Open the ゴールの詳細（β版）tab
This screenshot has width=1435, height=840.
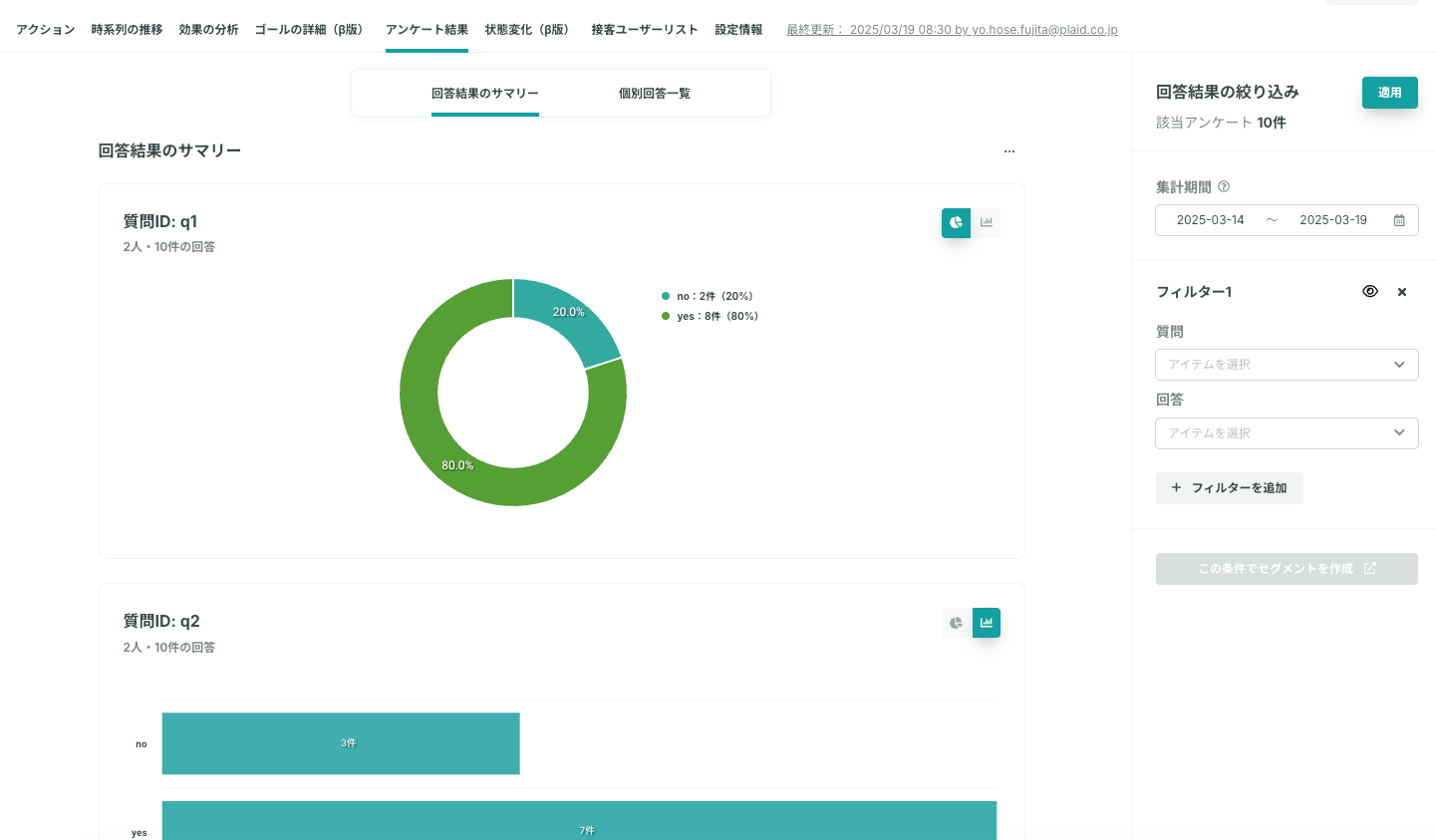click(312, 30)
